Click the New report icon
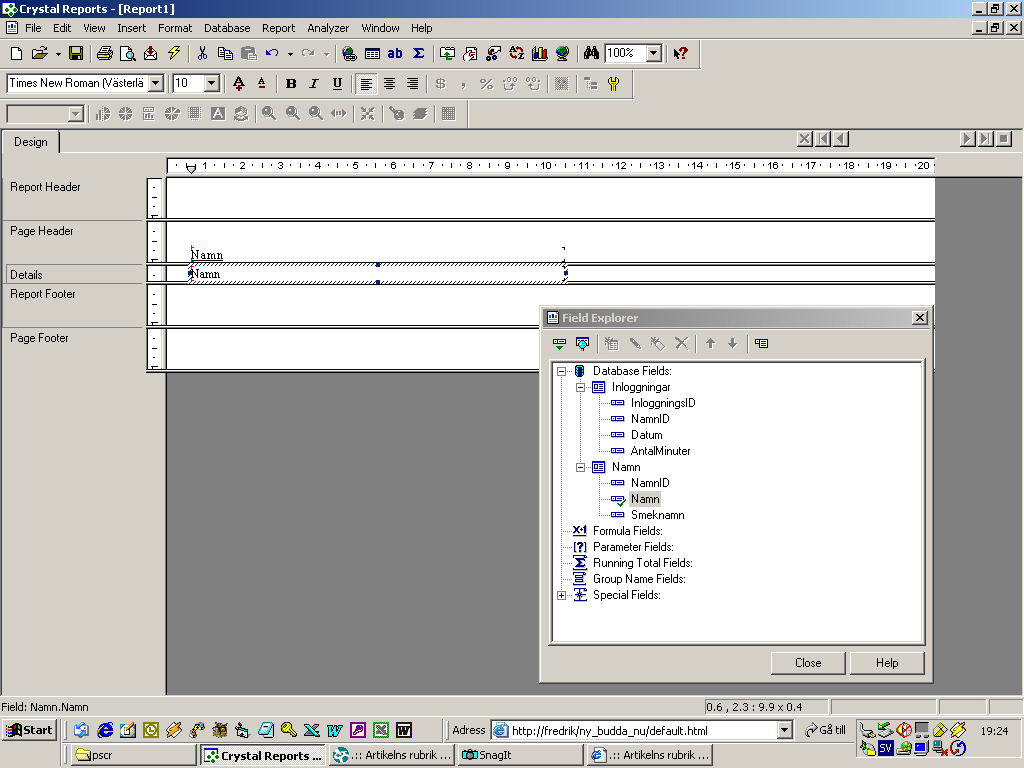This screenshot has height=768, width=1024. click(x=16, y=54)
